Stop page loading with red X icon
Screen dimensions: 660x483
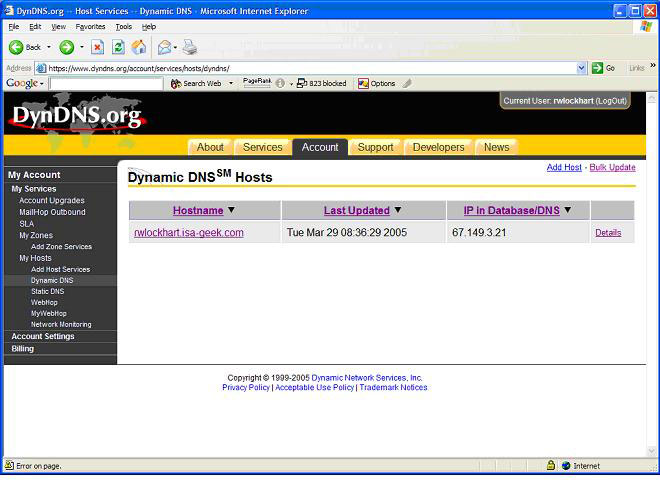click(97, 47)
